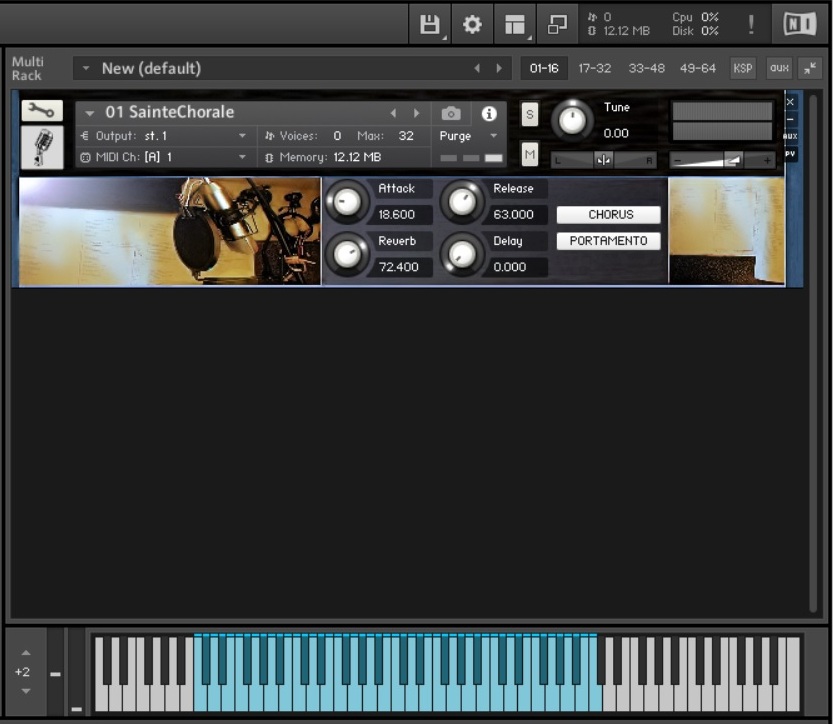Open the workspace layout panel menu
The image size is (833, 724).
515,24
